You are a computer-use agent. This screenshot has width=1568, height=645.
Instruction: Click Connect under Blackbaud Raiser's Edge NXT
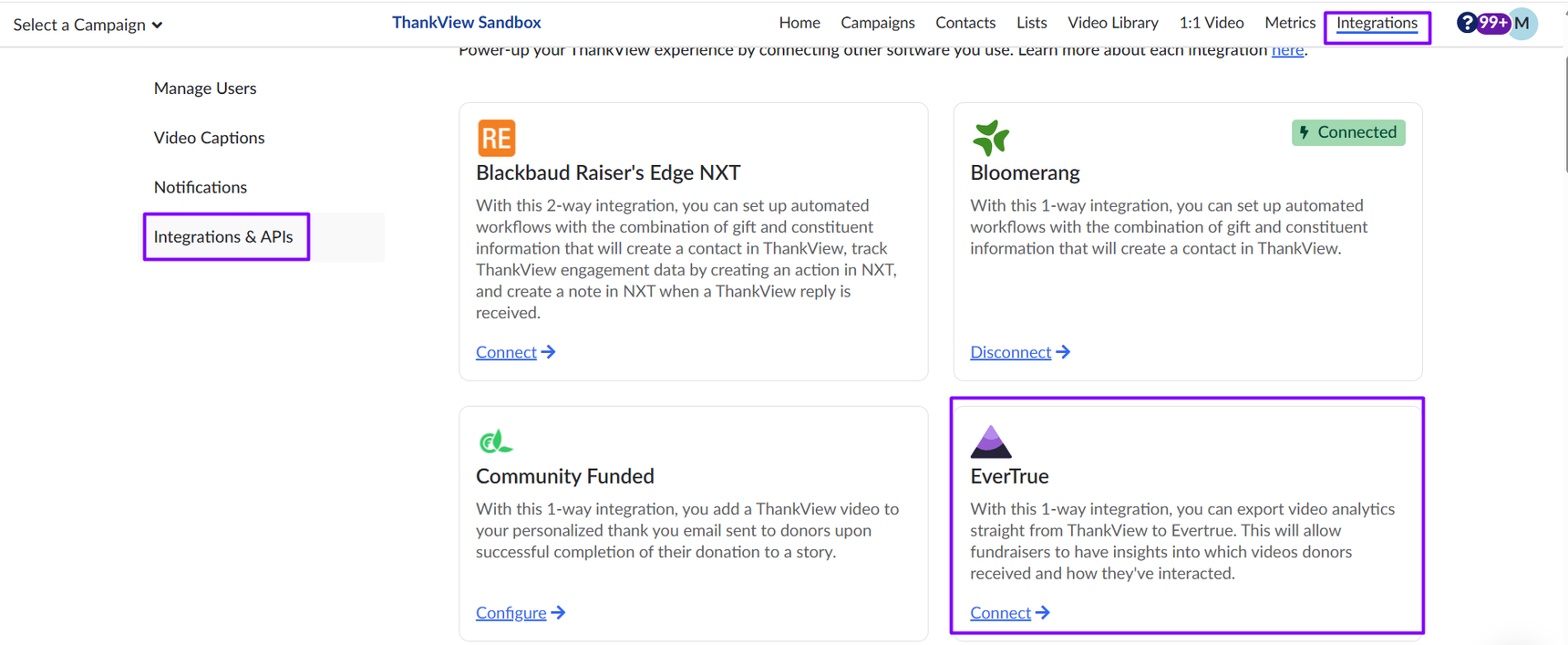pos(507,352)
